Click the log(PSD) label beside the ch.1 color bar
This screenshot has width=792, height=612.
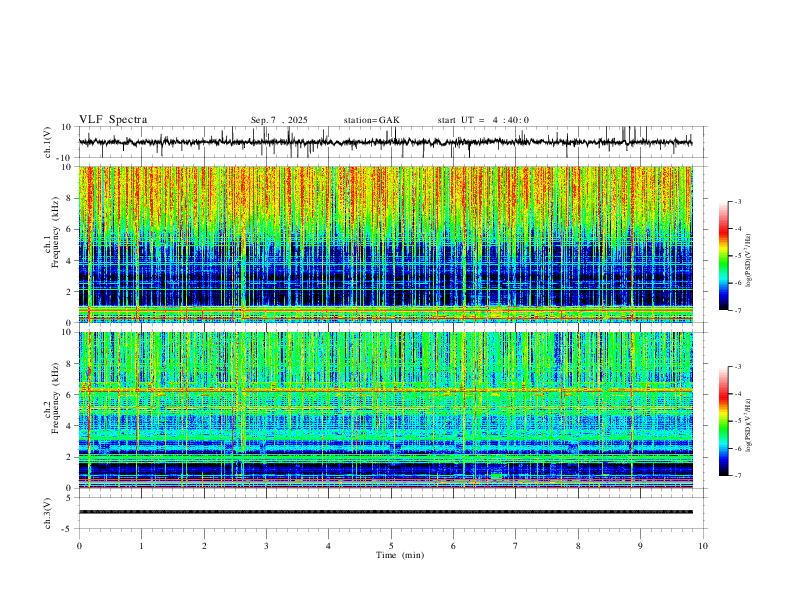(748, 261)
